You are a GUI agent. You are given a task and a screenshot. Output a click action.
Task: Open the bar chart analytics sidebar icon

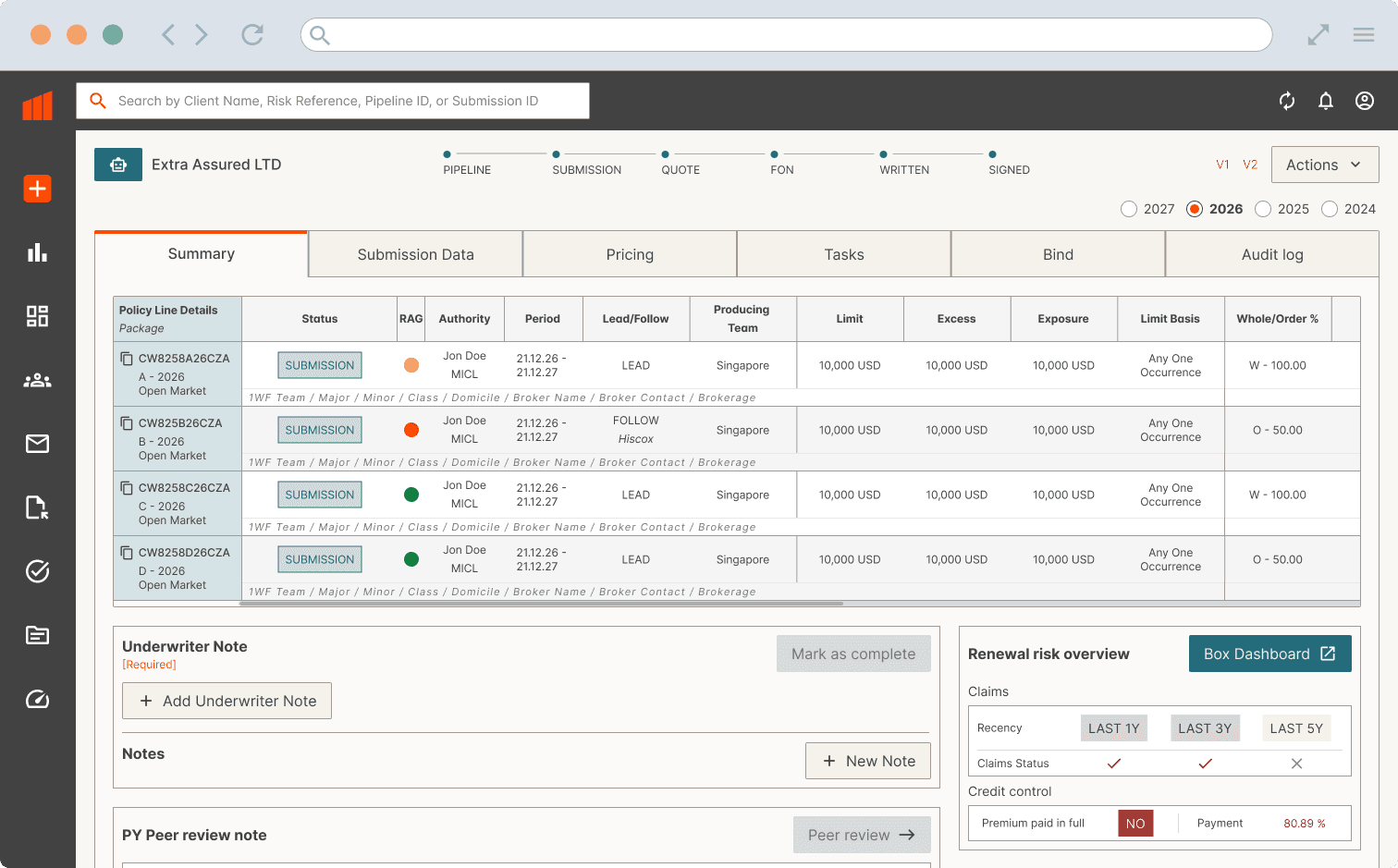point(37,252)
